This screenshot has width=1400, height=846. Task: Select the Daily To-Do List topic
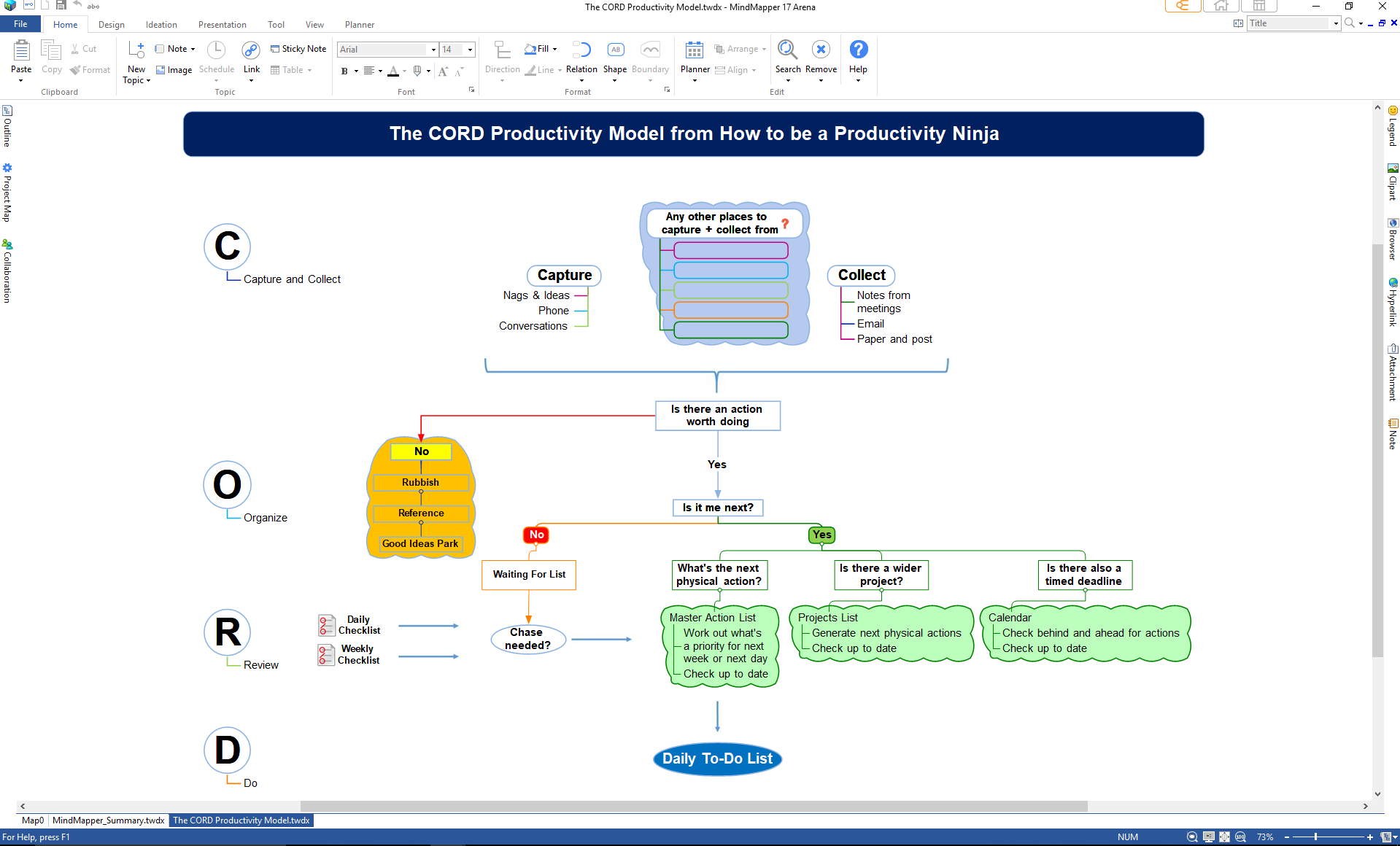717,758
